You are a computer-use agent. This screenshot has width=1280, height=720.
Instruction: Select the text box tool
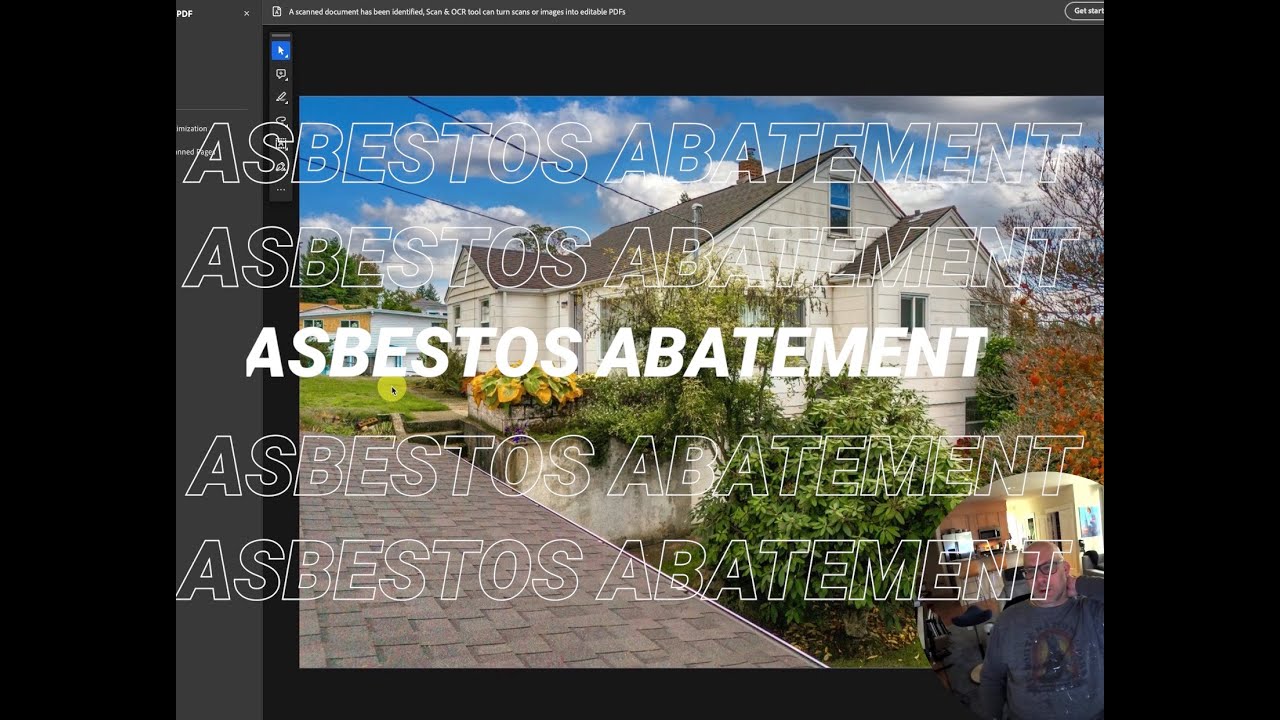pyautogui.click(x=281, y=144)
